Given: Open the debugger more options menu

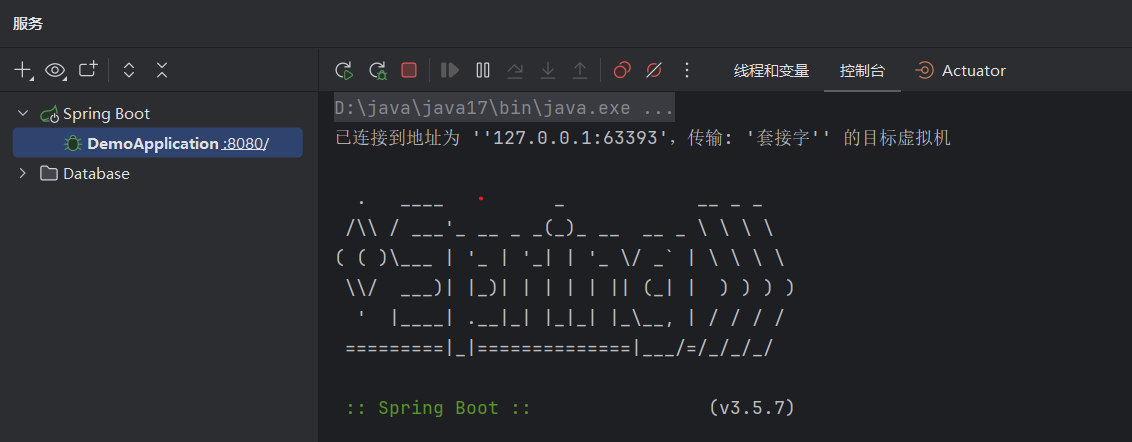Looking at the screenshot, I should click(687, 70).
